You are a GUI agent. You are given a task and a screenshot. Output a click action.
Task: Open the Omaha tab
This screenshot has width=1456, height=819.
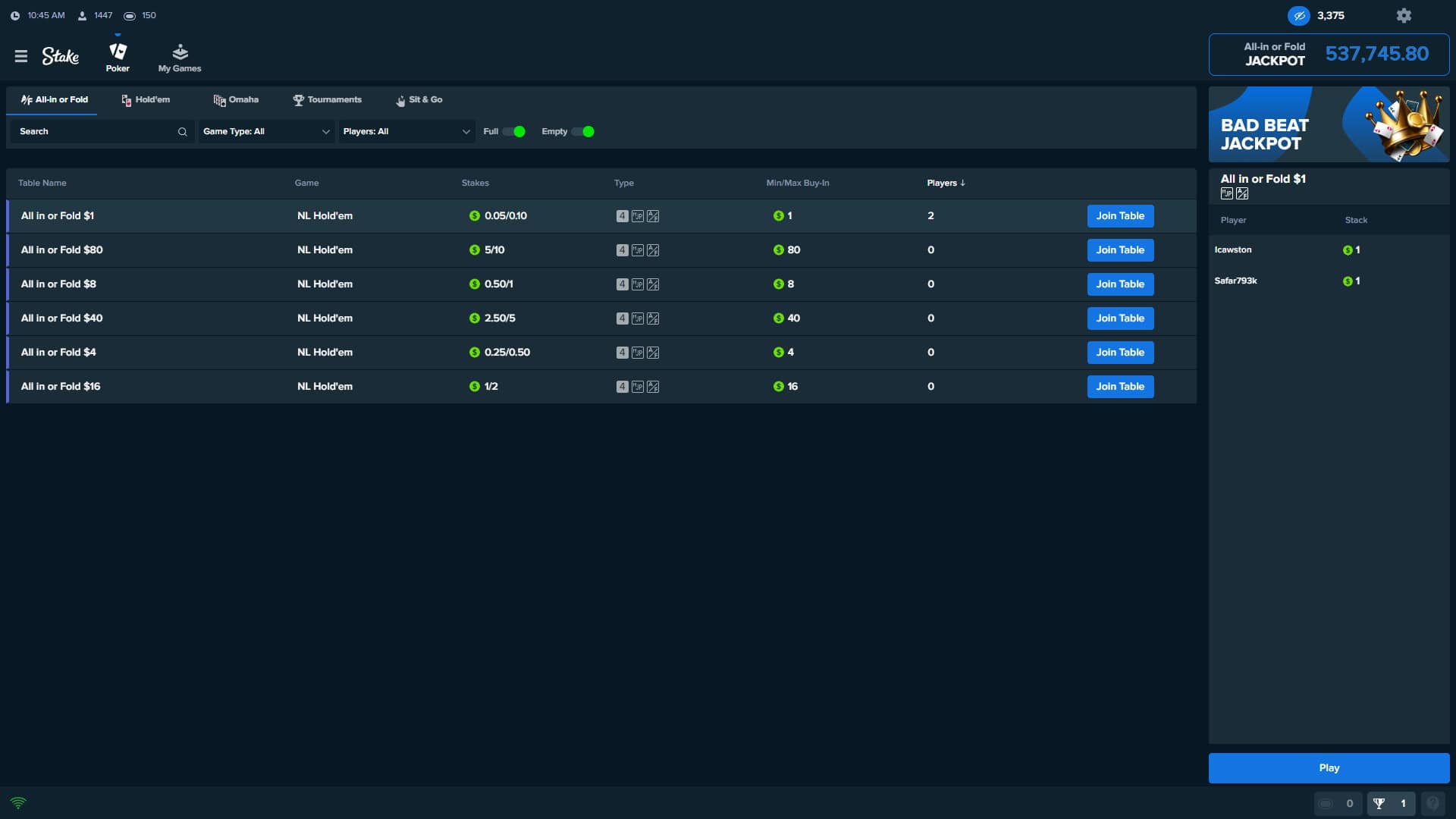click(x=236, y=99)
